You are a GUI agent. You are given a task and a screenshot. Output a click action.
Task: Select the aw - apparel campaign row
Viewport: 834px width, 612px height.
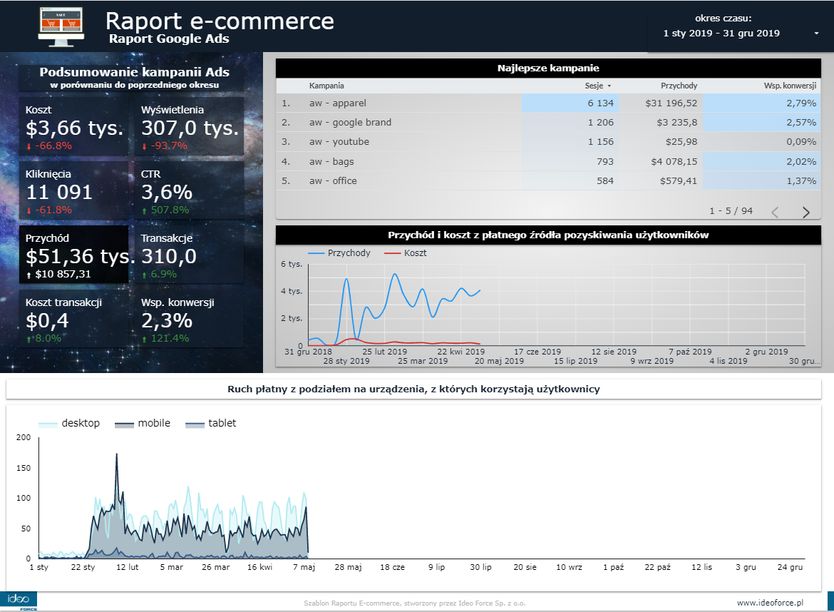(336, 103)
